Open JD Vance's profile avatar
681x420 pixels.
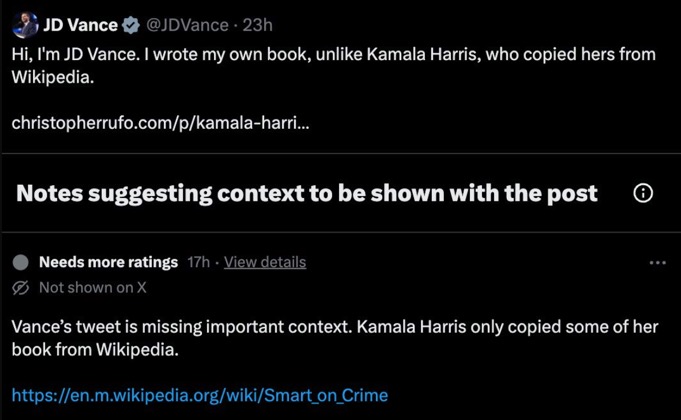pos(25,25)
